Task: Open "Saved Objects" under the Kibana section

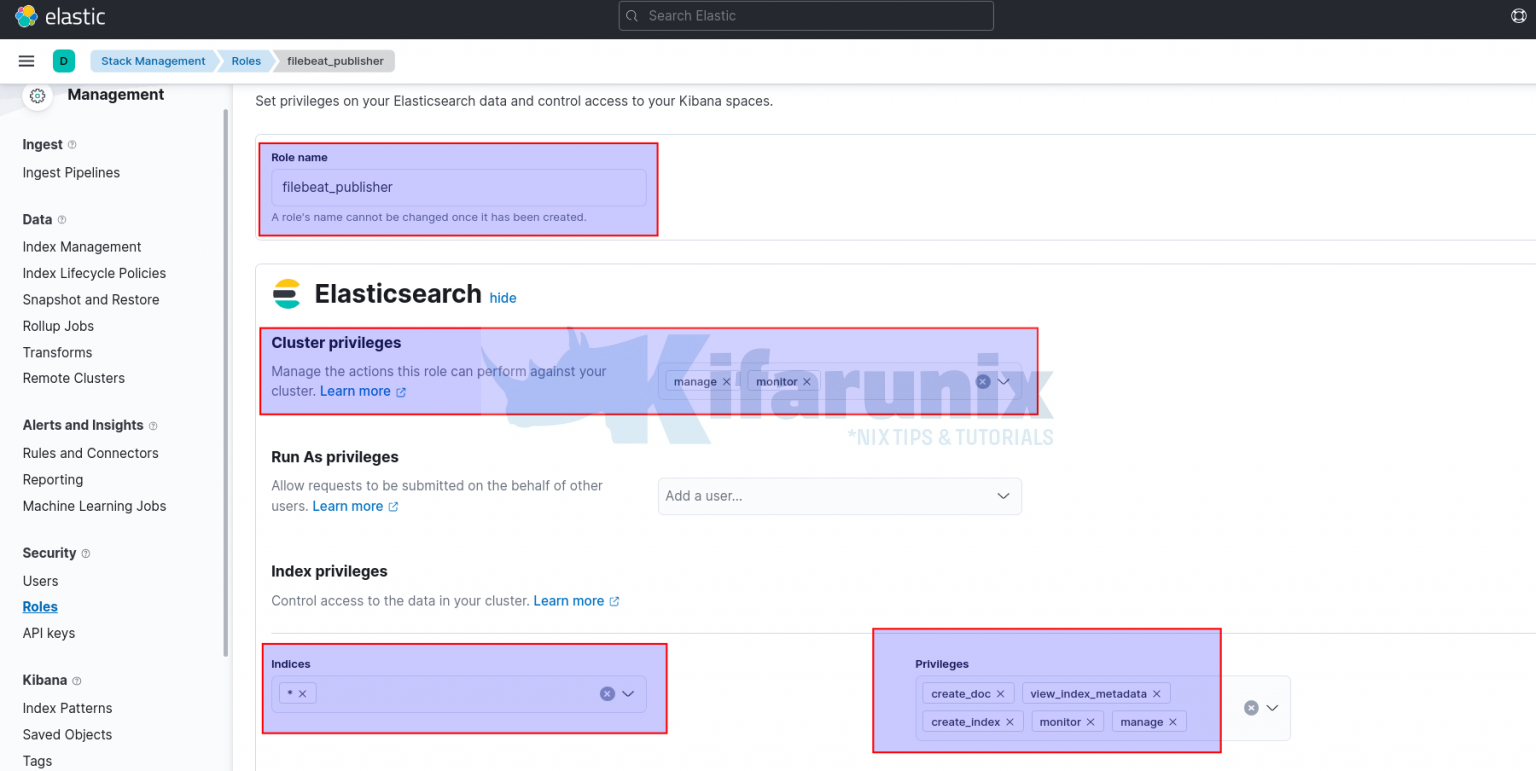Action: [x=67, y=734]
